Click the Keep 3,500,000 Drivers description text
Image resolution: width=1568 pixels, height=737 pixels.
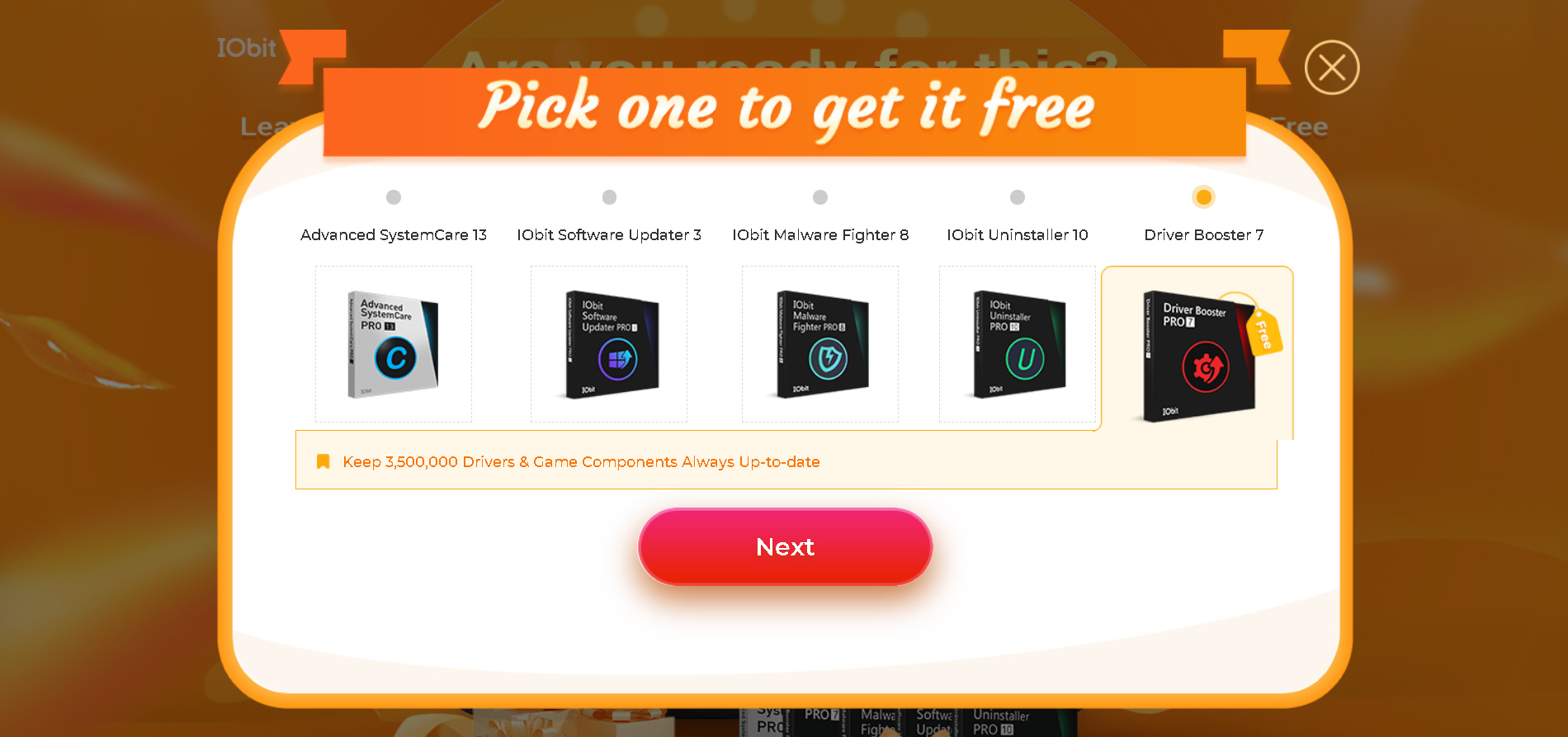click(x=582, y=462)
